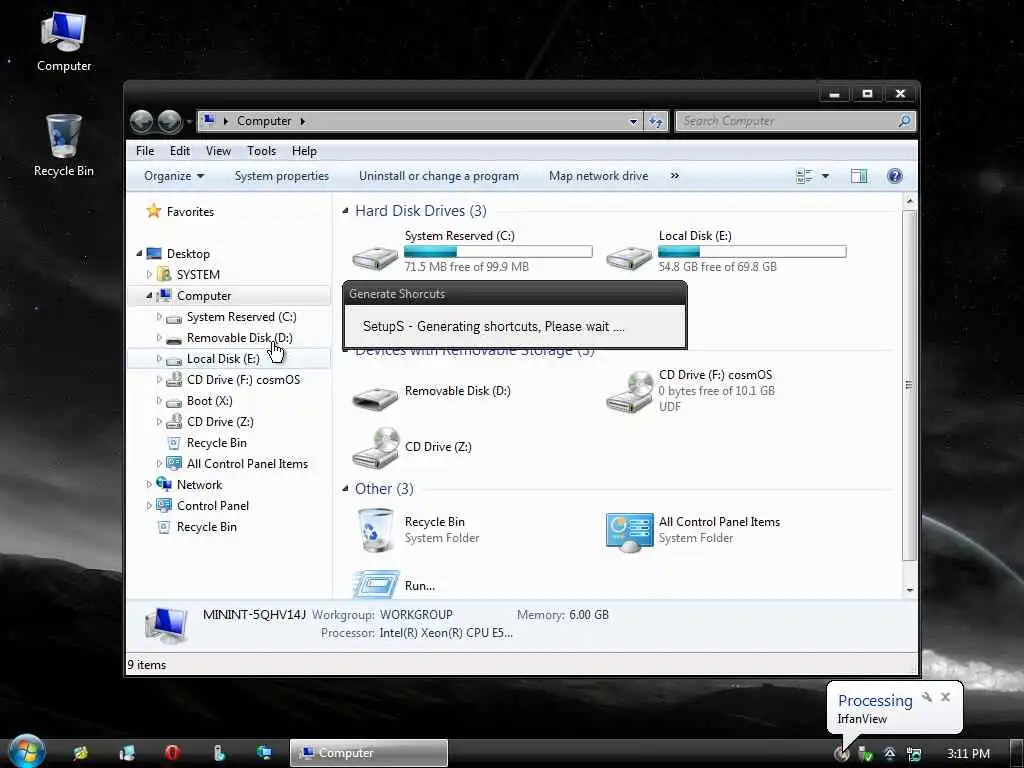The width and height of the screenshot is (1024, 768).
Task: Select the CD Drive (F:) cosmOS disc icon
Action: tap(629, 392)
